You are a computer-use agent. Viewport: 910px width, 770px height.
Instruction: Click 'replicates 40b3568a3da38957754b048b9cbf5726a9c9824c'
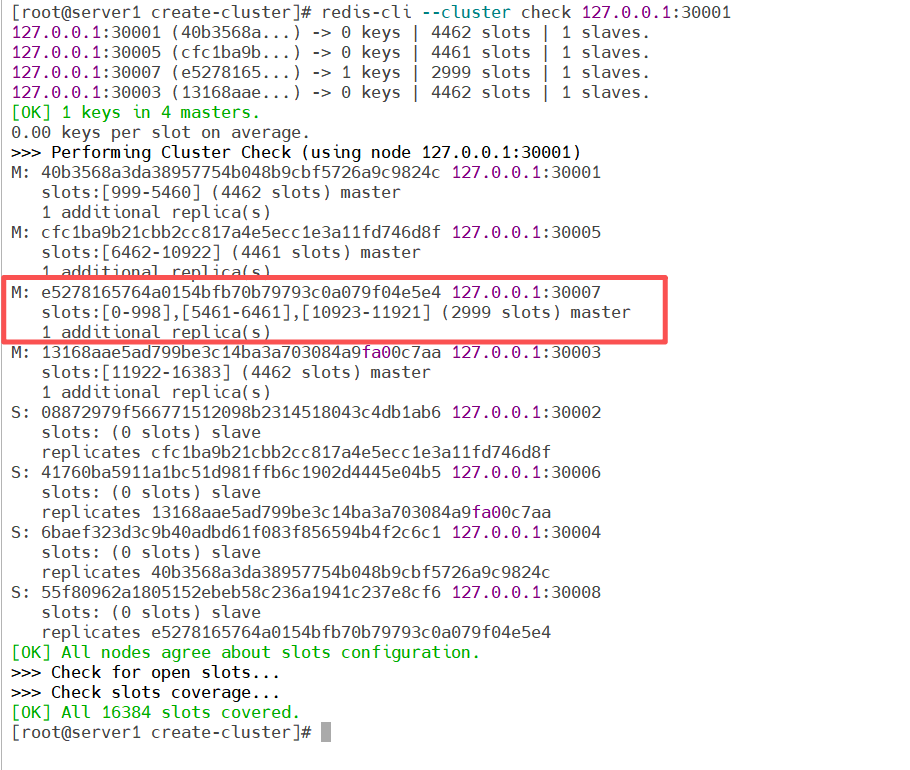pos(296,573)
